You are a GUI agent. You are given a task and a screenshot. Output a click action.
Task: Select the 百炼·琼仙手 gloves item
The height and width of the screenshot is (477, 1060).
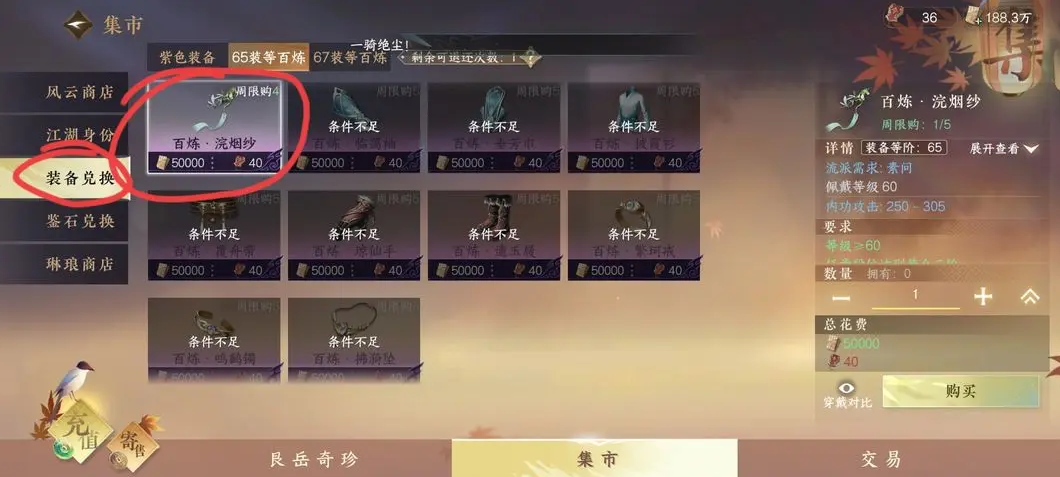(x=354, y=235)
